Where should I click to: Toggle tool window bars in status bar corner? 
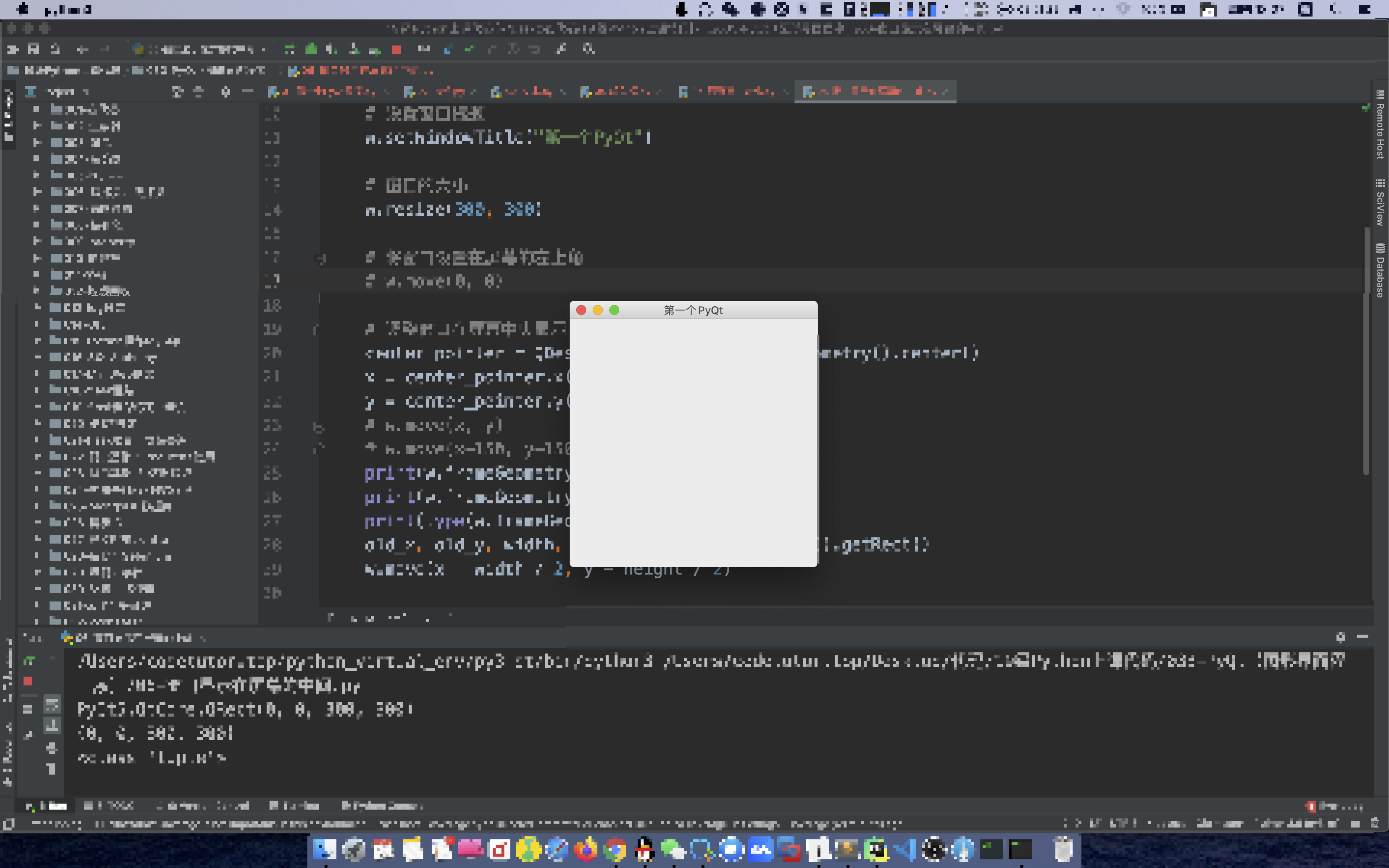click(8, 824)
